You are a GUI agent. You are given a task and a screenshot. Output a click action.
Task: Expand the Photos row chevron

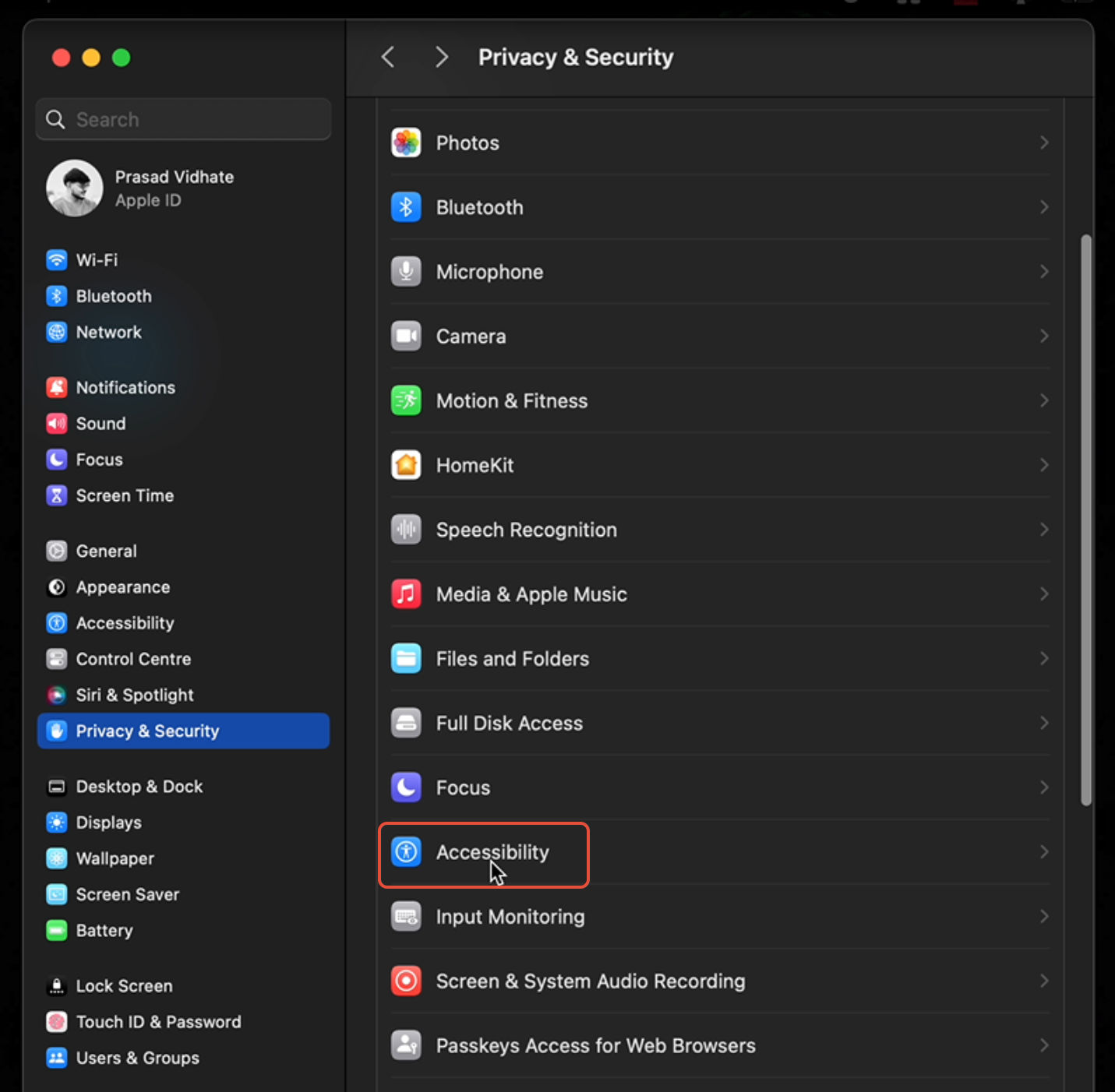(x=1044, y=143)
